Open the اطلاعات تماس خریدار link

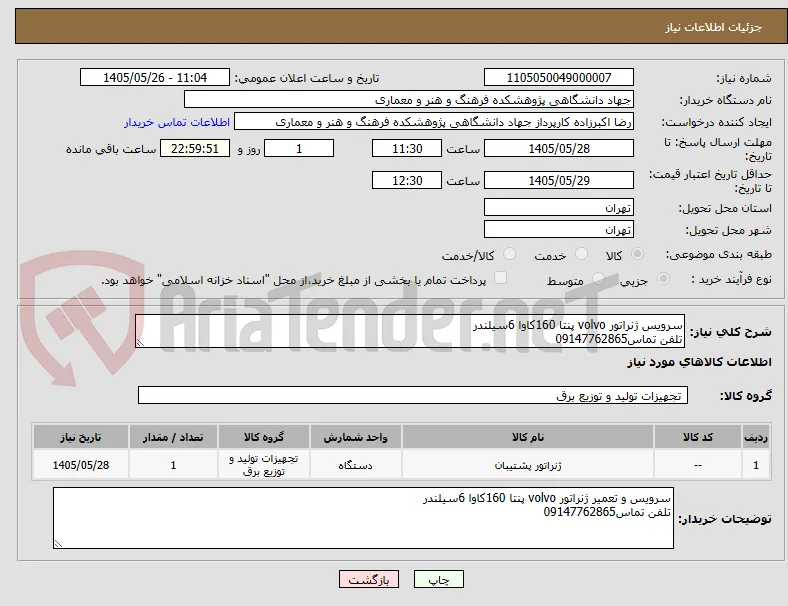177,122
